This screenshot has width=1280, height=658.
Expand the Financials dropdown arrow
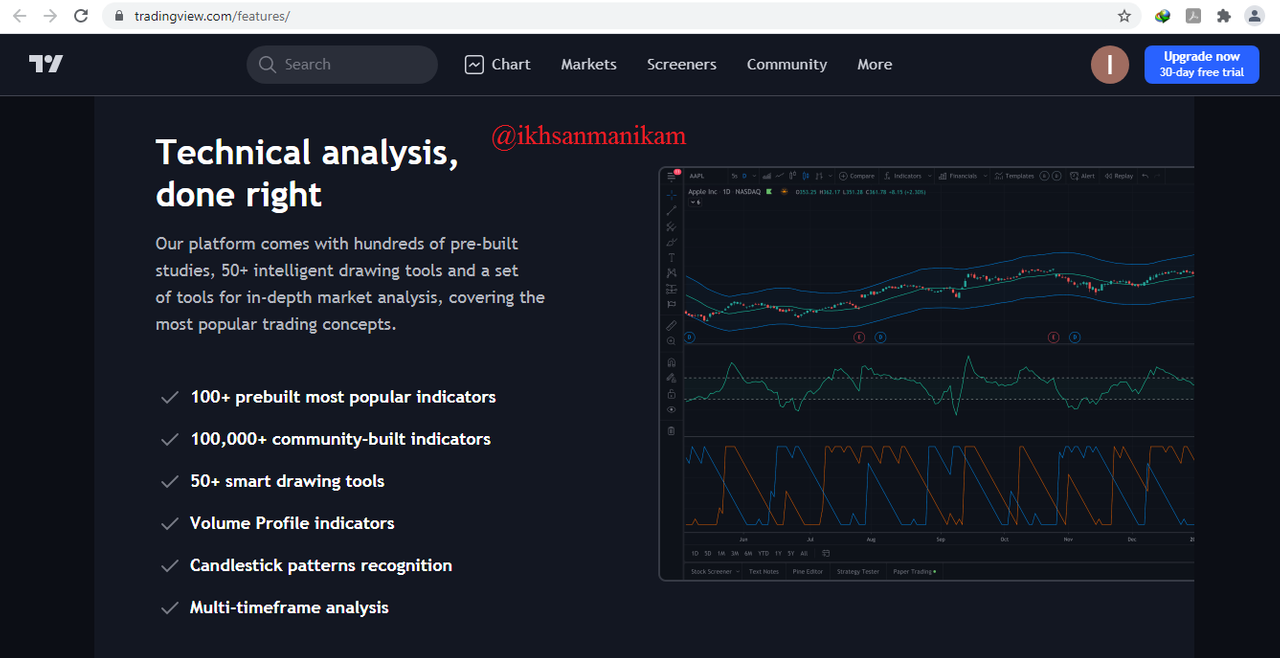pos(985,176)
